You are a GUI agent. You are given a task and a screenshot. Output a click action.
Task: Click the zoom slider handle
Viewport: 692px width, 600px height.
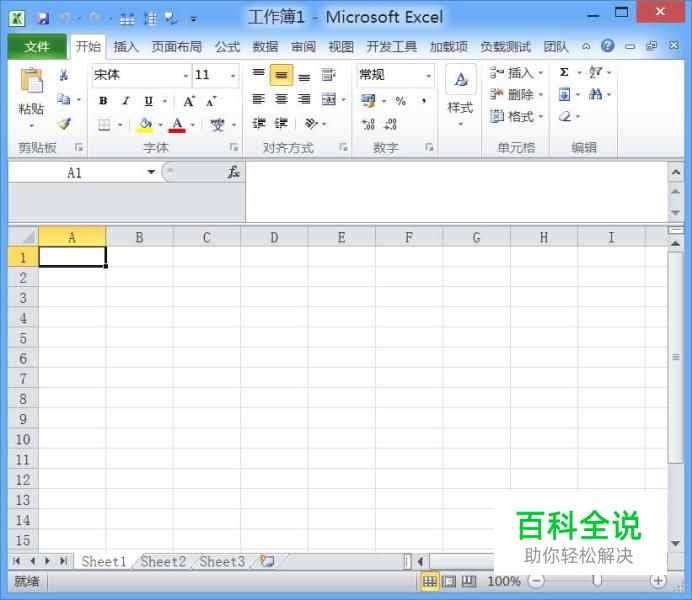[x=597, y=581]
